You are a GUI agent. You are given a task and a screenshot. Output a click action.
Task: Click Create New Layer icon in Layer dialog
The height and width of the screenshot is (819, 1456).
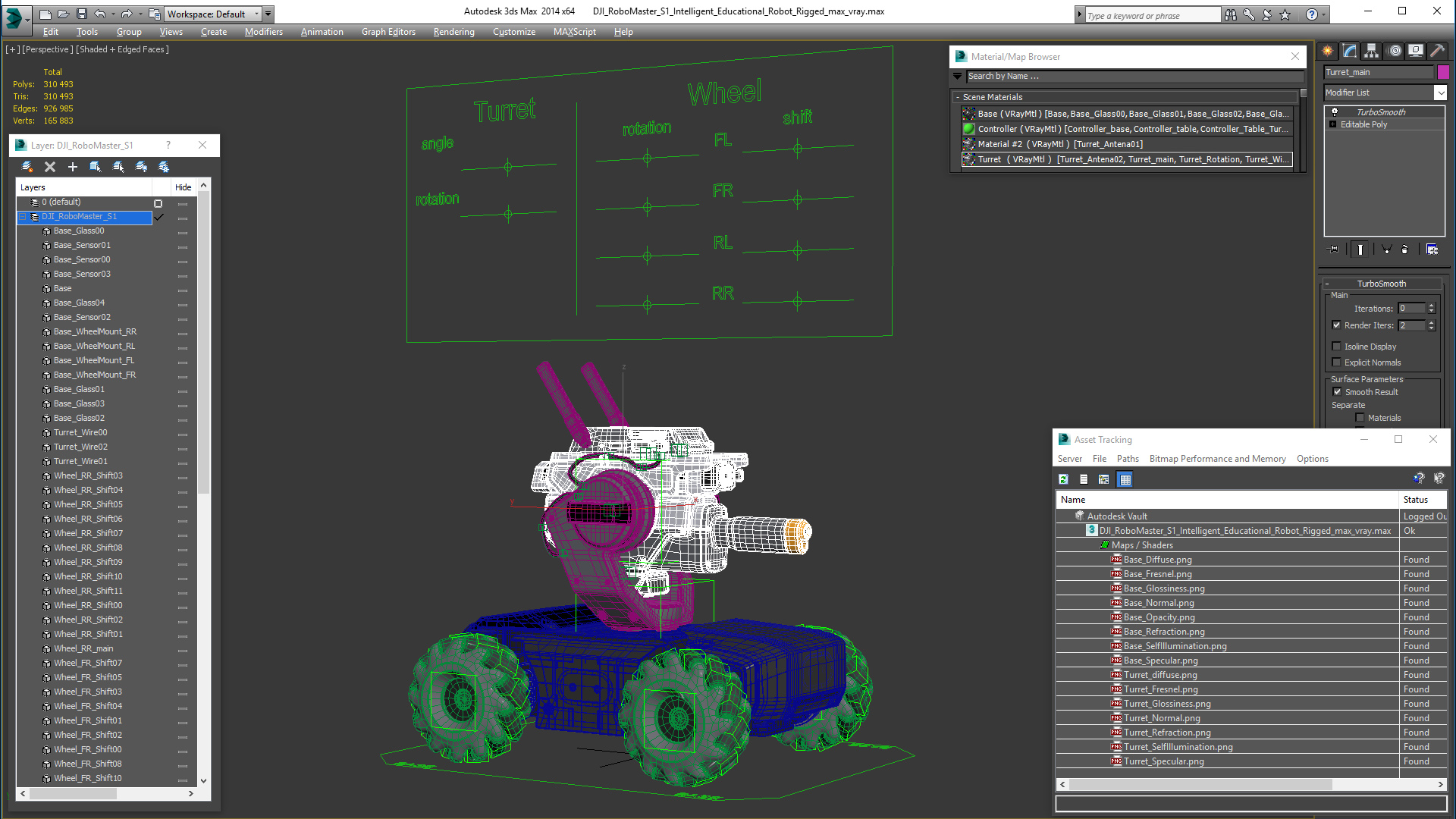click(27, 167)
